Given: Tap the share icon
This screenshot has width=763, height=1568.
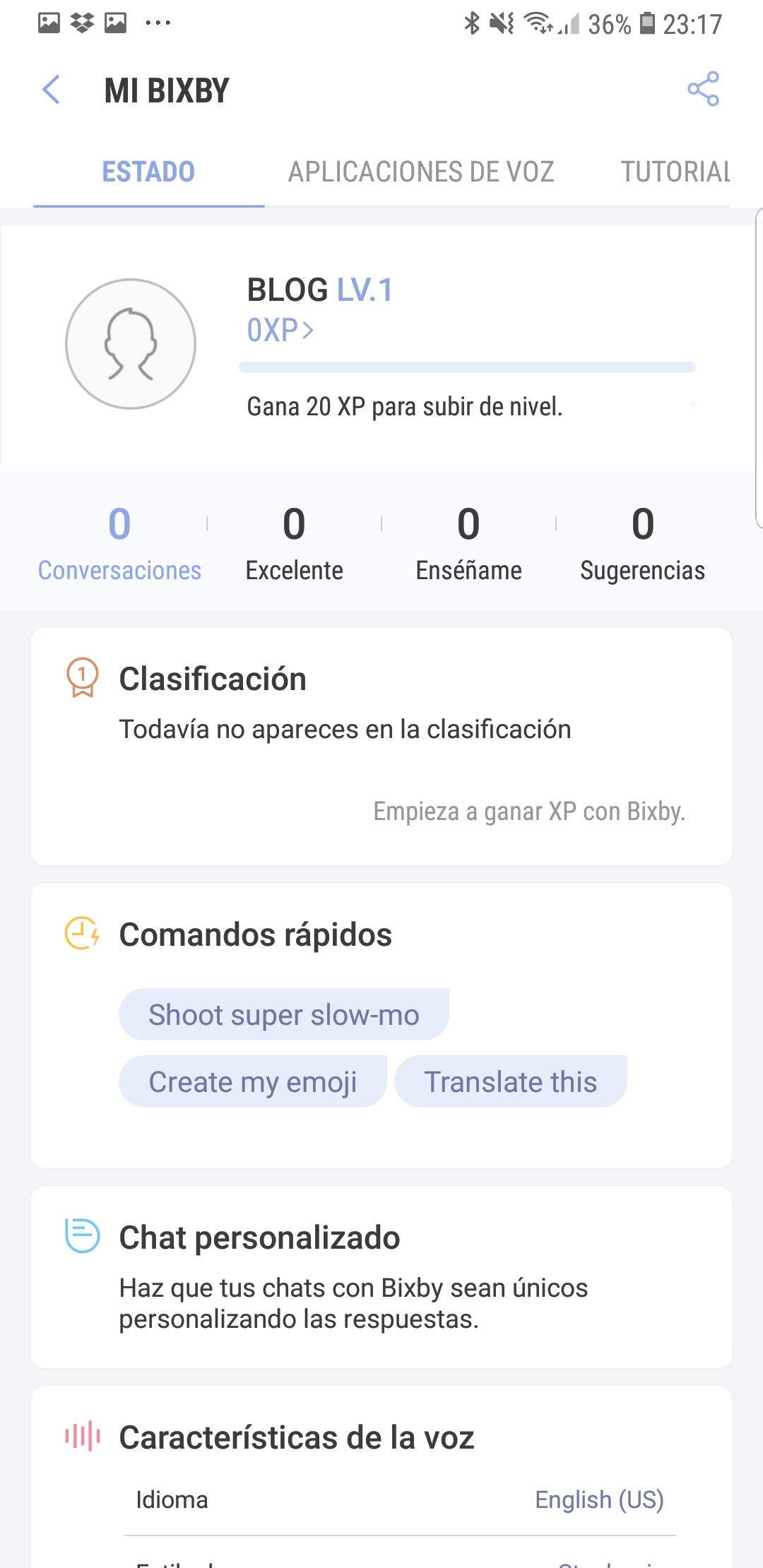Looking at the screenshot, I should 703,89.
